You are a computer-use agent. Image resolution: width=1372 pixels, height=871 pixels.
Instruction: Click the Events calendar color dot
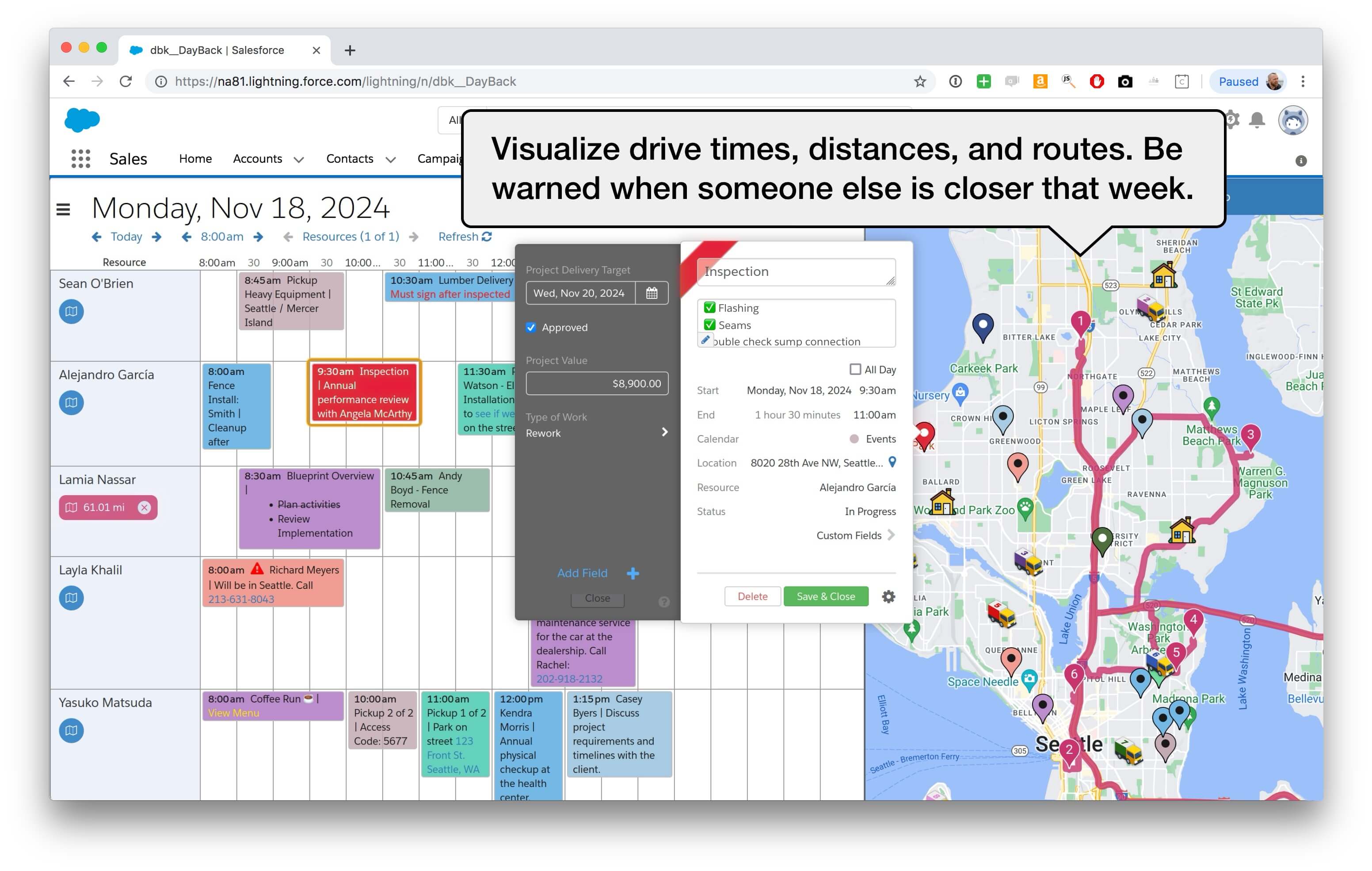854,439
